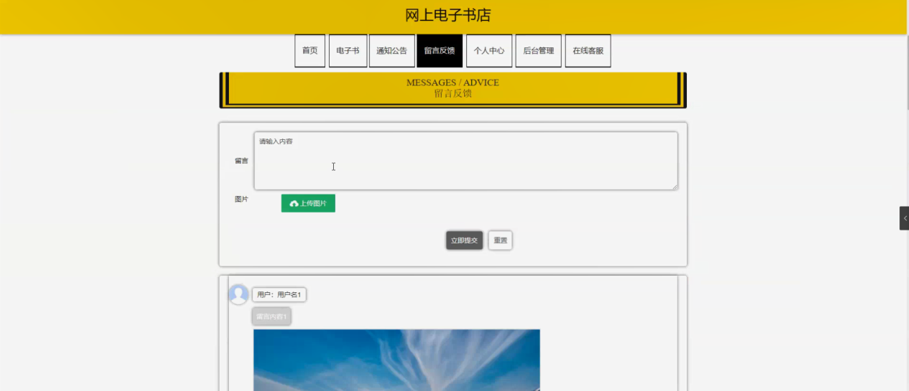
Task: Click the 图片 field label
Action: [241, 199]
